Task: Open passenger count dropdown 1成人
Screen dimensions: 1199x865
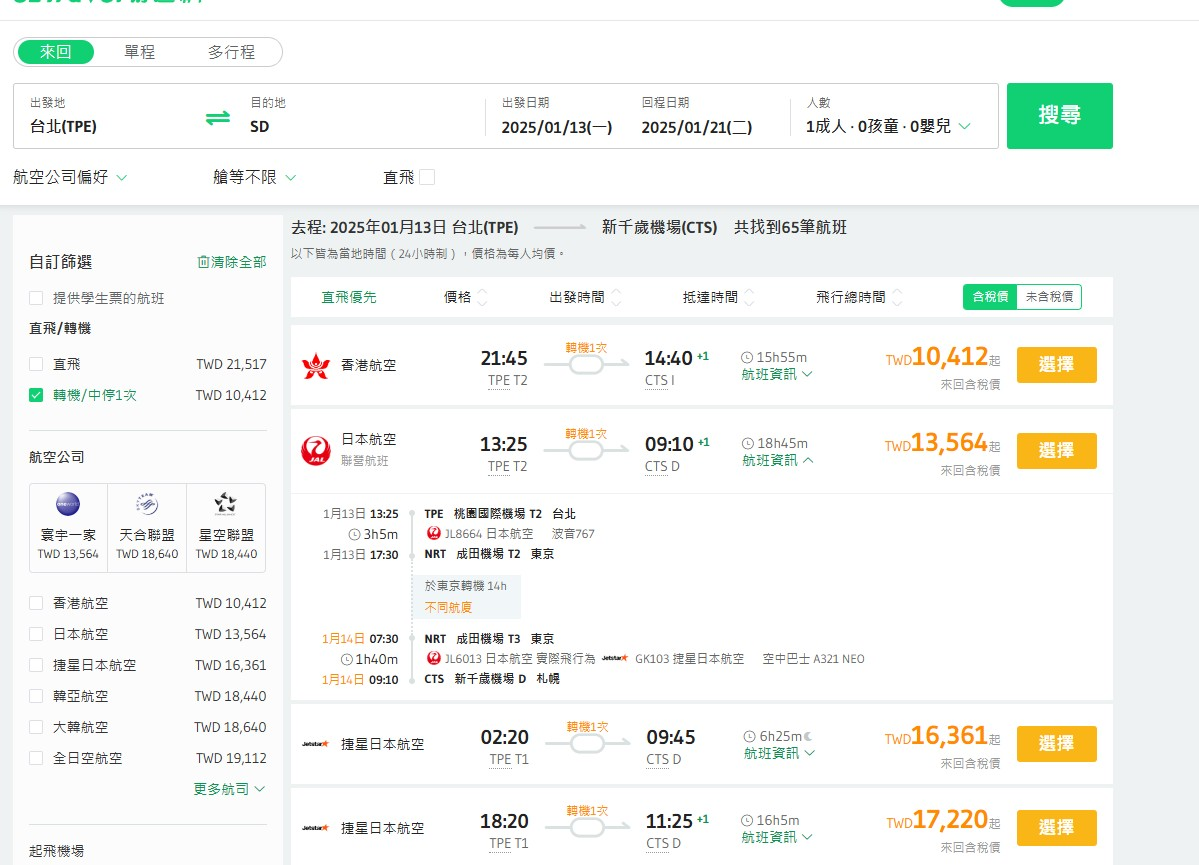Action: (x=888, y=125)
